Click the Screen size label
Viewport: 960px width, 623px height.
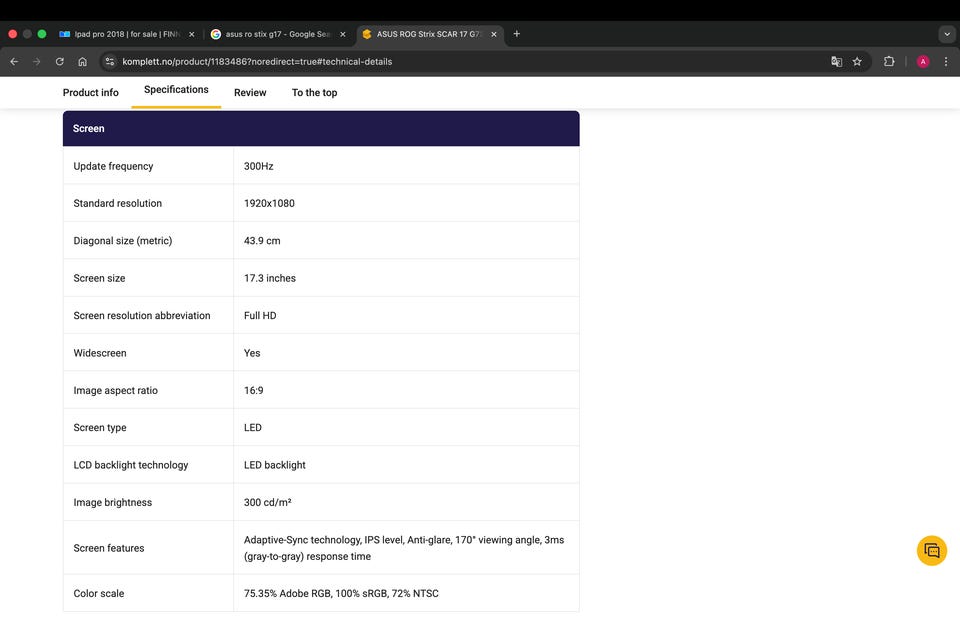click(x=99, y=278)
